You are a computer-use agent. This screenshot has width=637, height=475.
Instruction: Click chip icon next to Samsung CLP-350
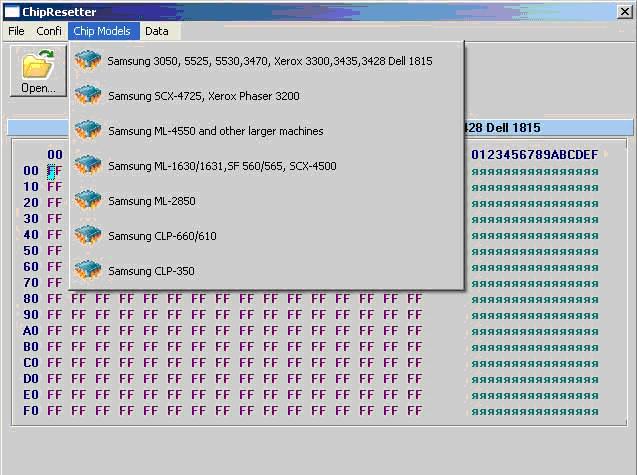(88, 271)
